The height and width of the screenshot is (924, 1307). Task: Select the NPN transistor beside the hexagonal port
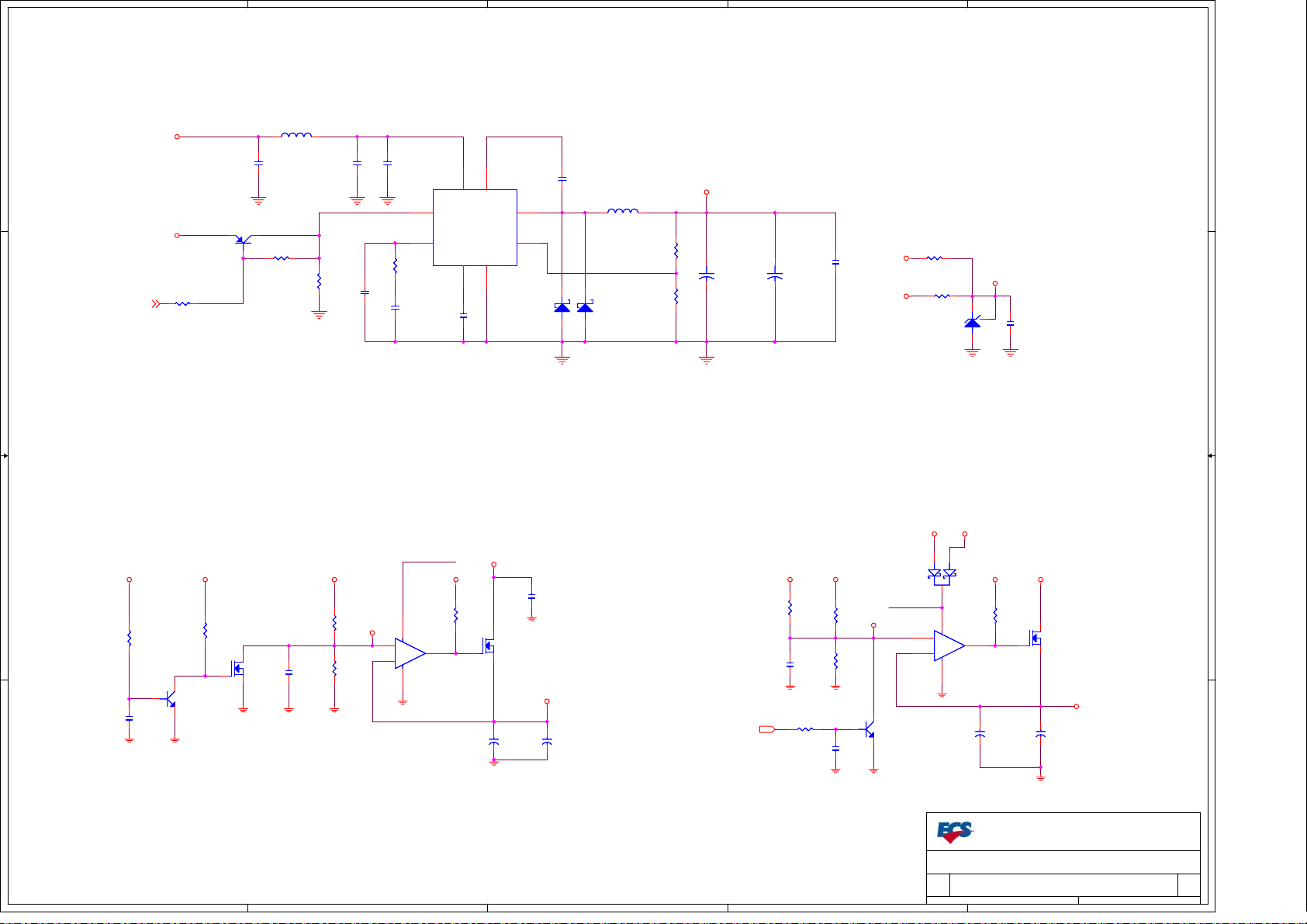870,729
